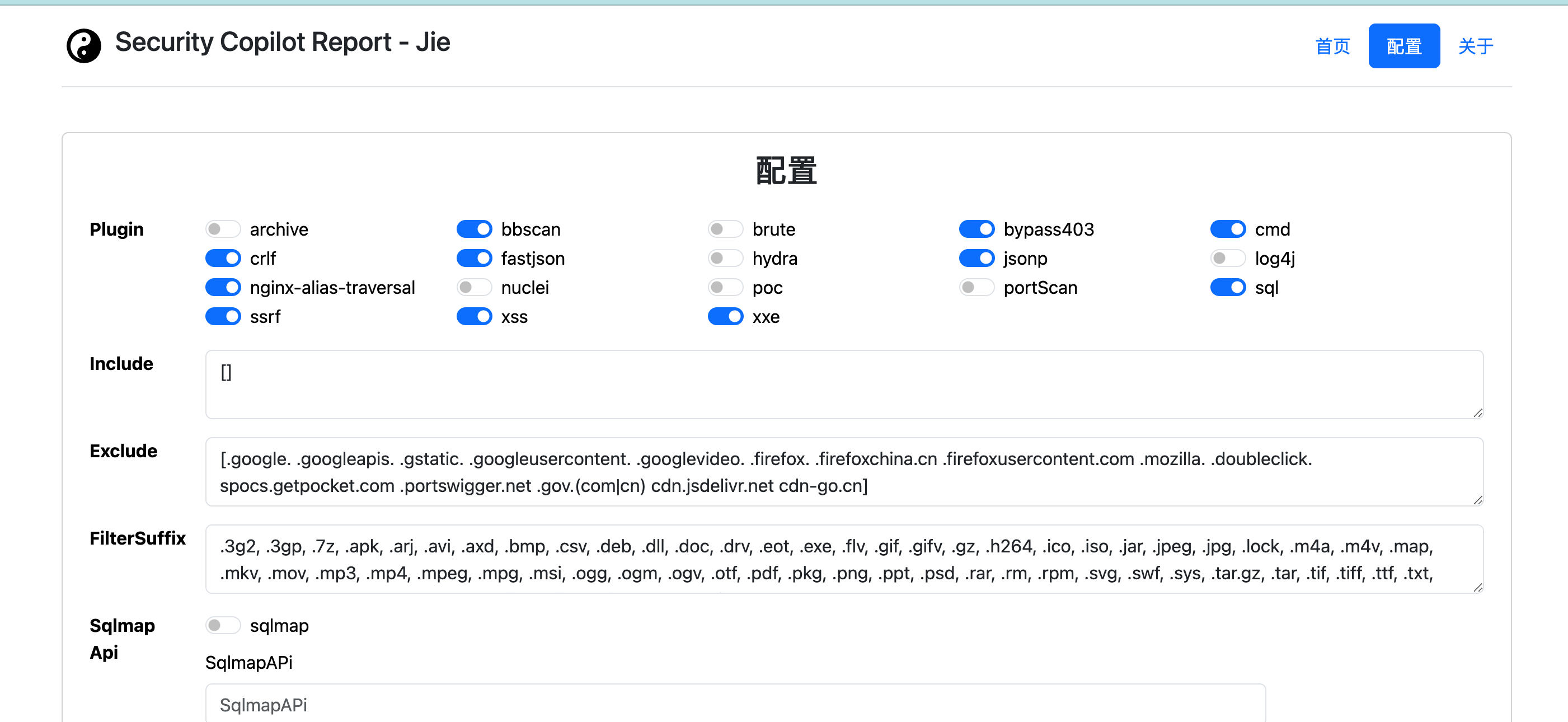
Task: Disable the bbscan plugin switch
Action: click(x=473, y=229)
